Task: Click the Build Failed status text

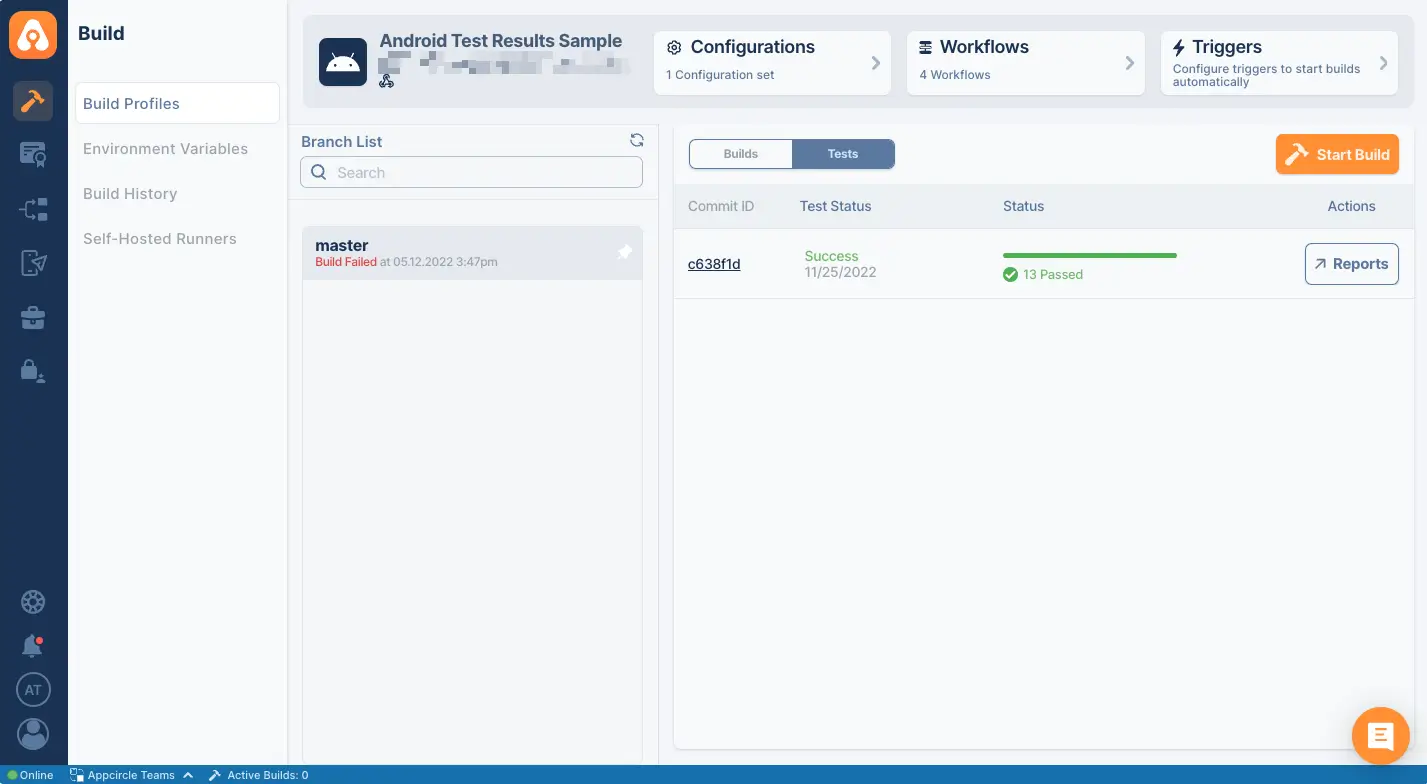Action: pyautogui.click(x=346, y=262)
